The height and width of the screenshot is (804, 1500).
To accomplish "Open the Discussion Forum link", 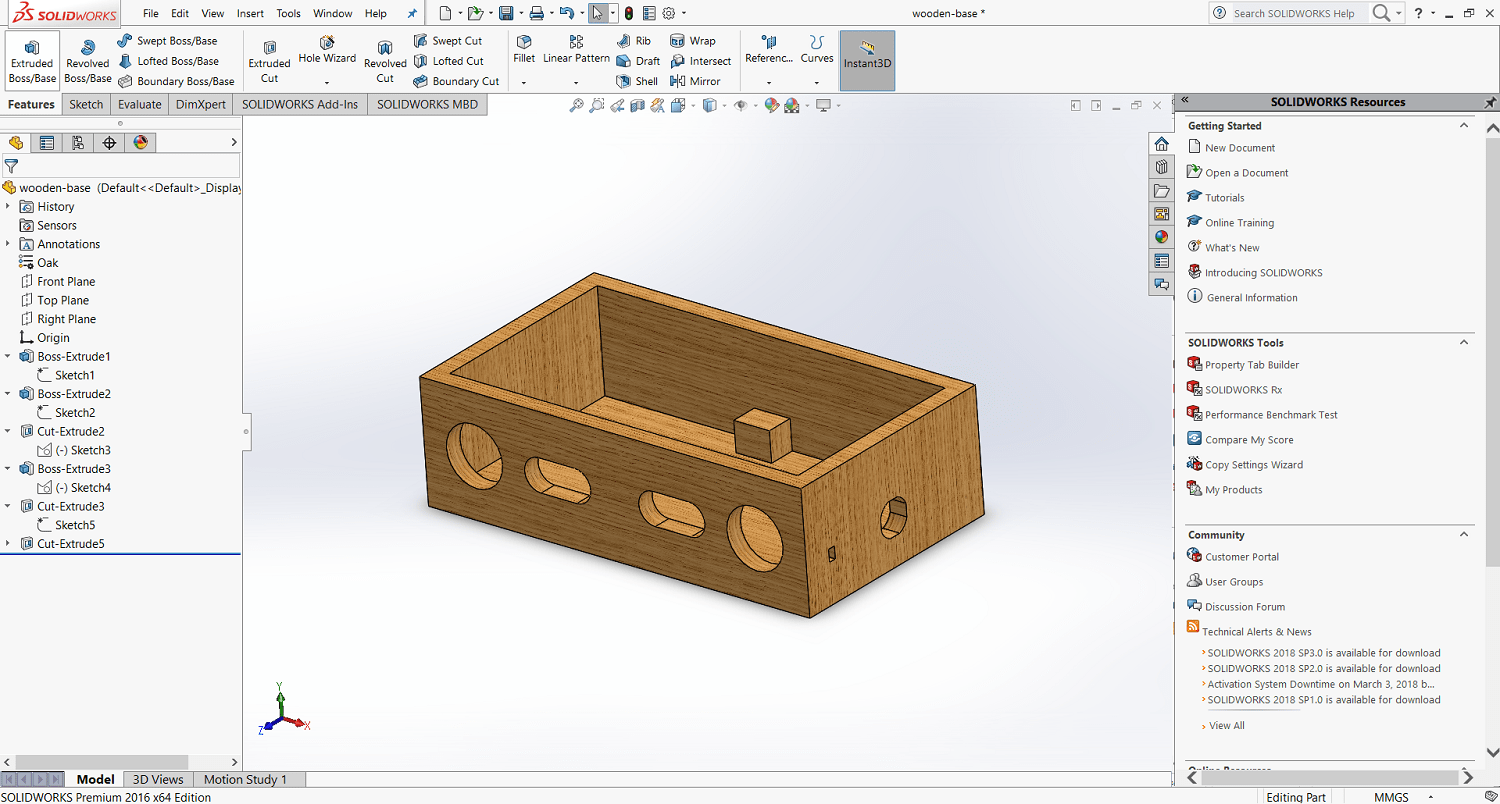I will tap(1245, 607).
